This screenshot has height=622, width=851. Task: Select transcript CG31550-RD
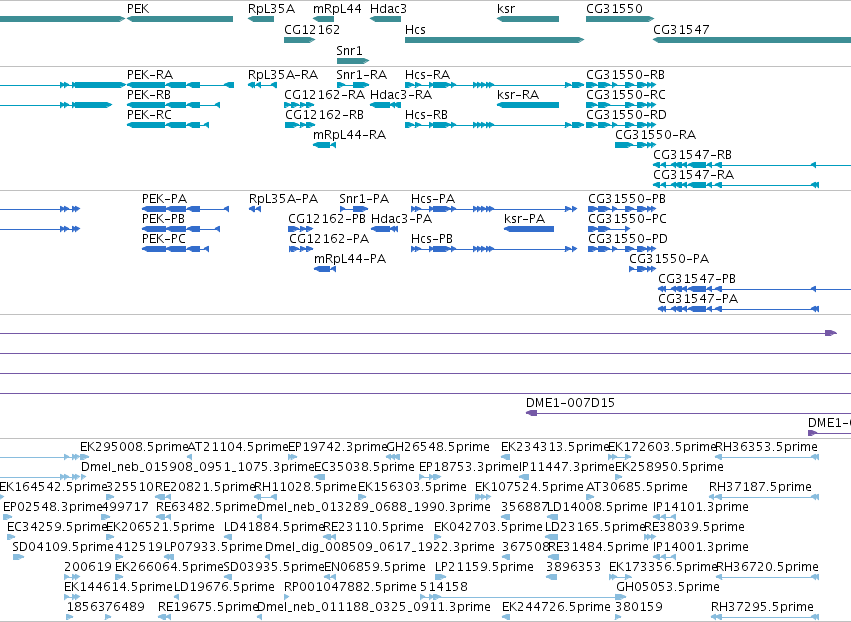coord(621,125)
